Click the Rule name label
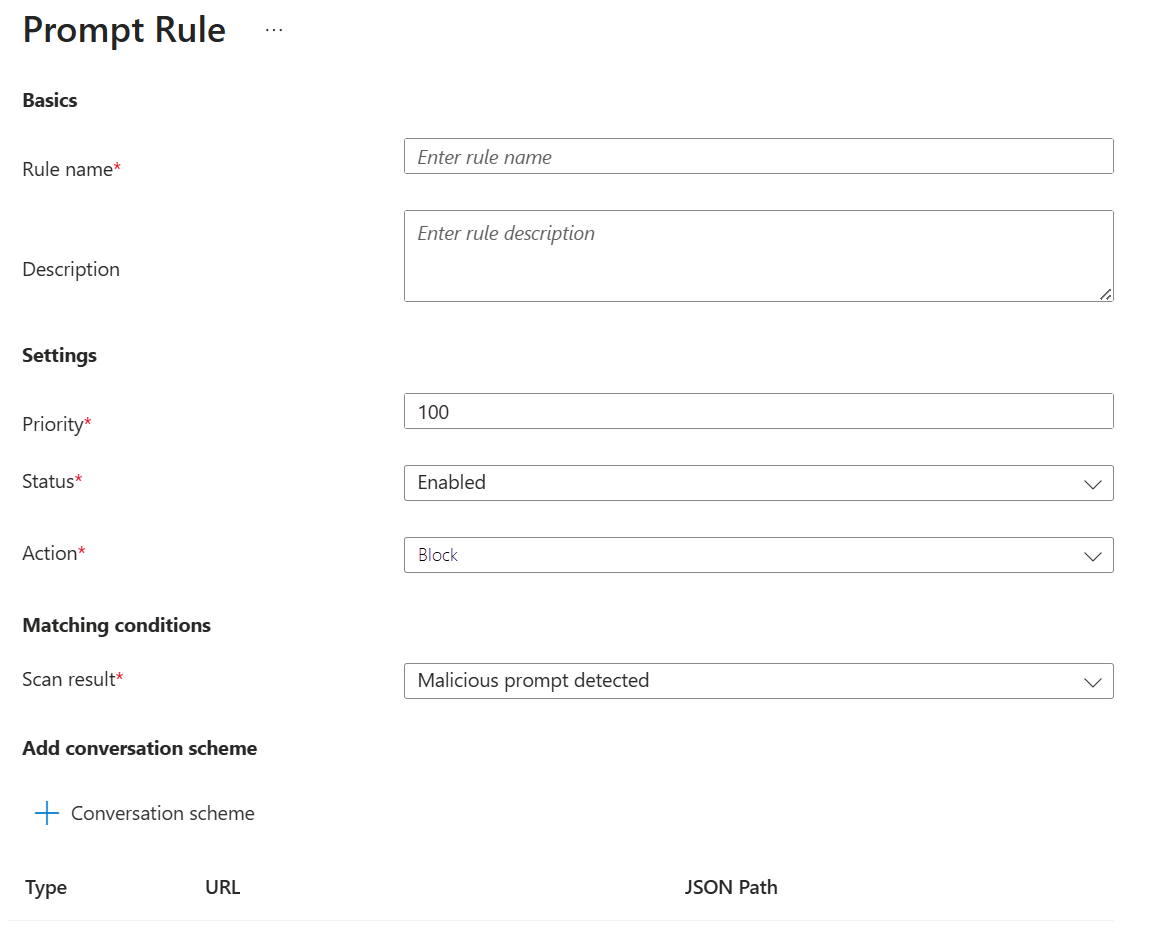 [67, 170]
